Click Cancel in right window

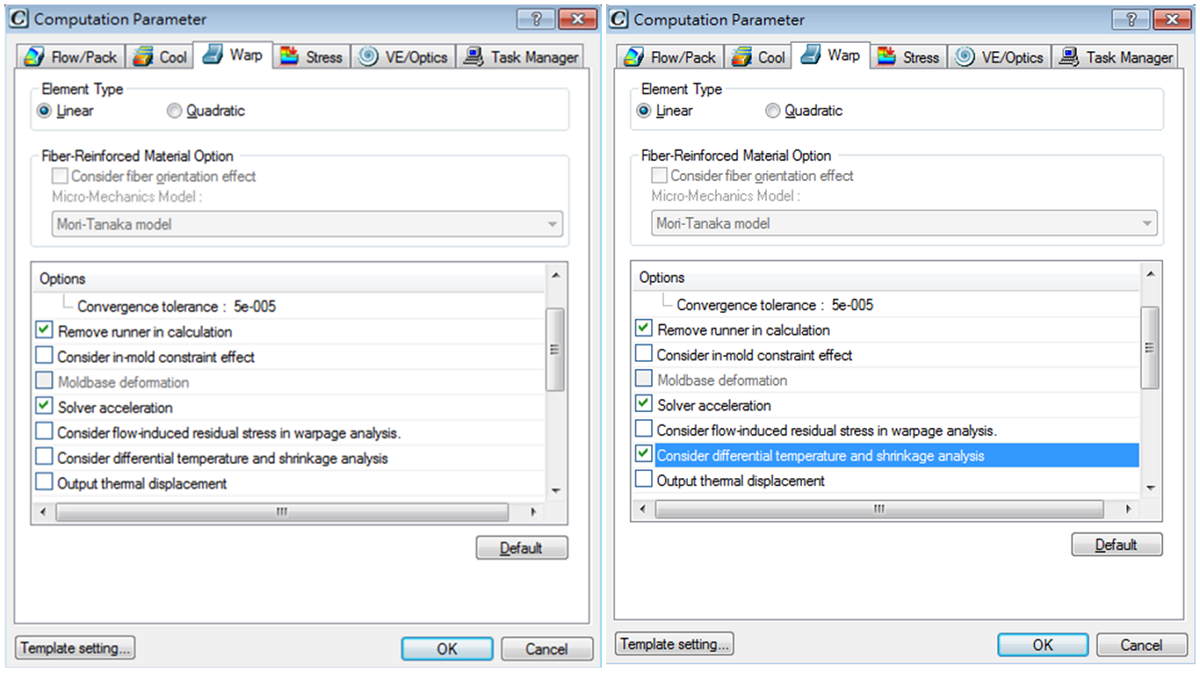1141,644
